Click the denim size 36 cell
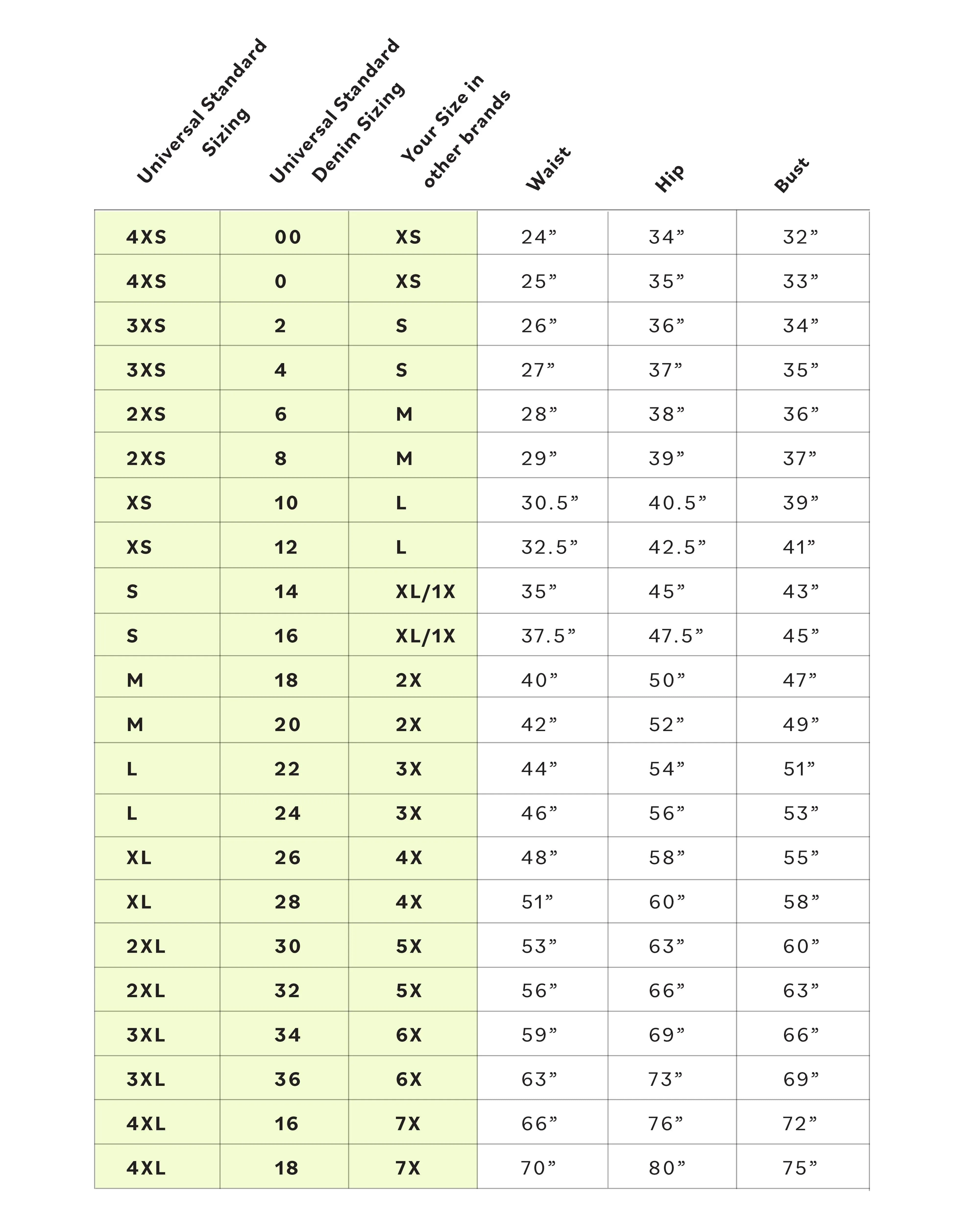The width and height of the screenshot is (980, 1225). (287, 1079)
